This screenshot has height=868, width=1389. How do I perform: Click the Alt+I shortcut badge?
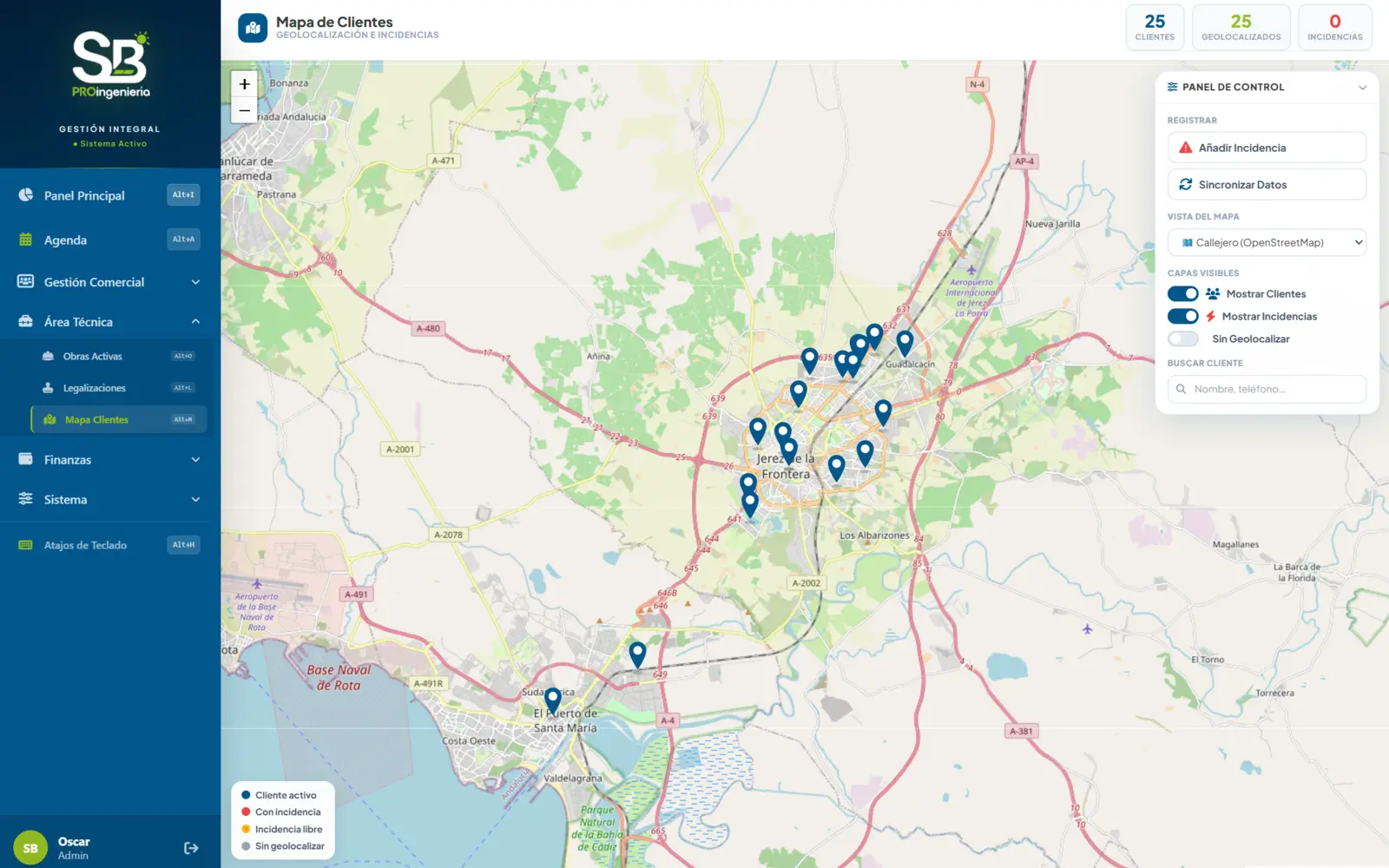(183, 194)
